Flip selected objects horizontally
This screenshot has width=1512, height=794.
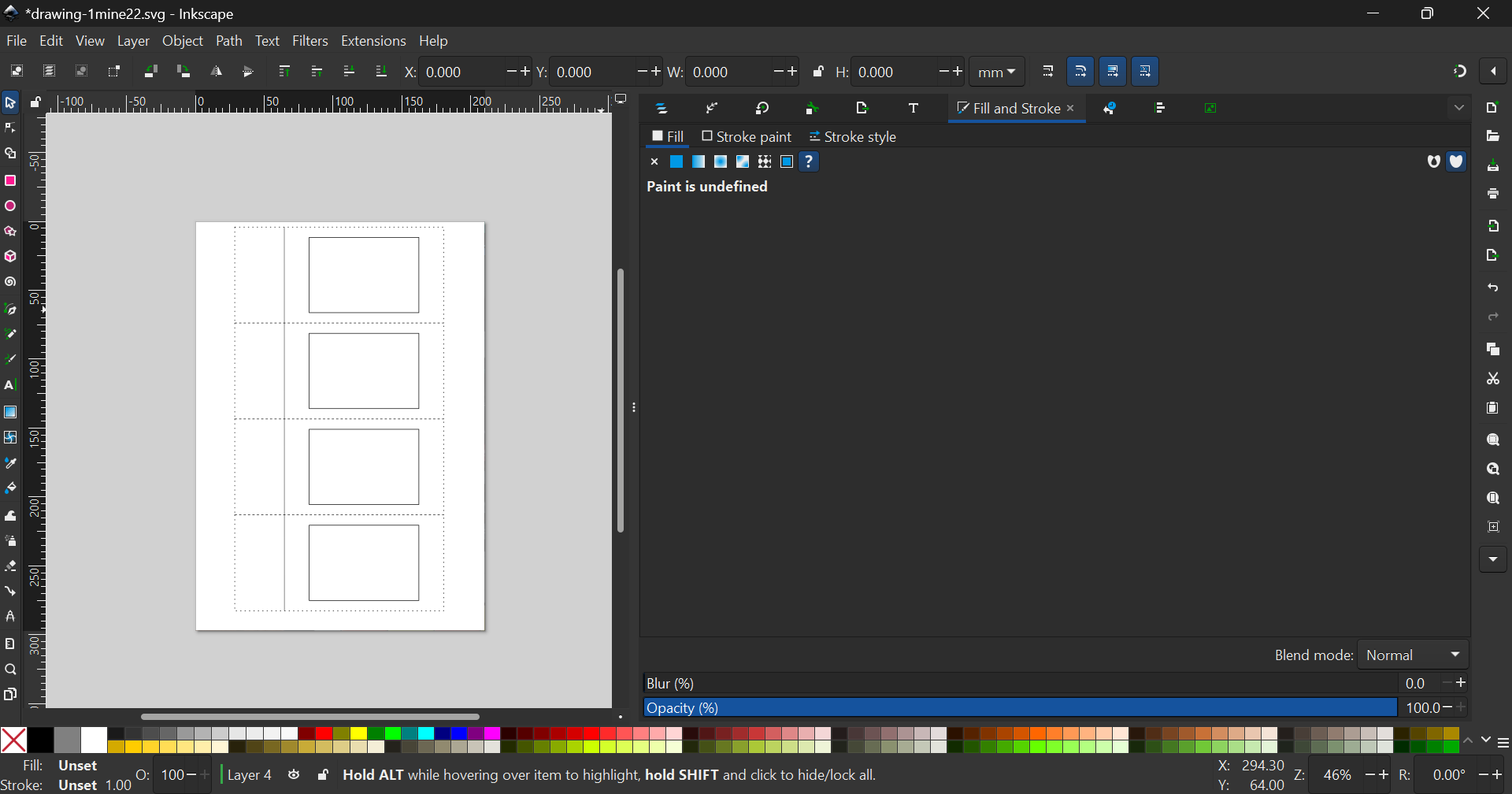pyautogui.click(x=216, y=72)
